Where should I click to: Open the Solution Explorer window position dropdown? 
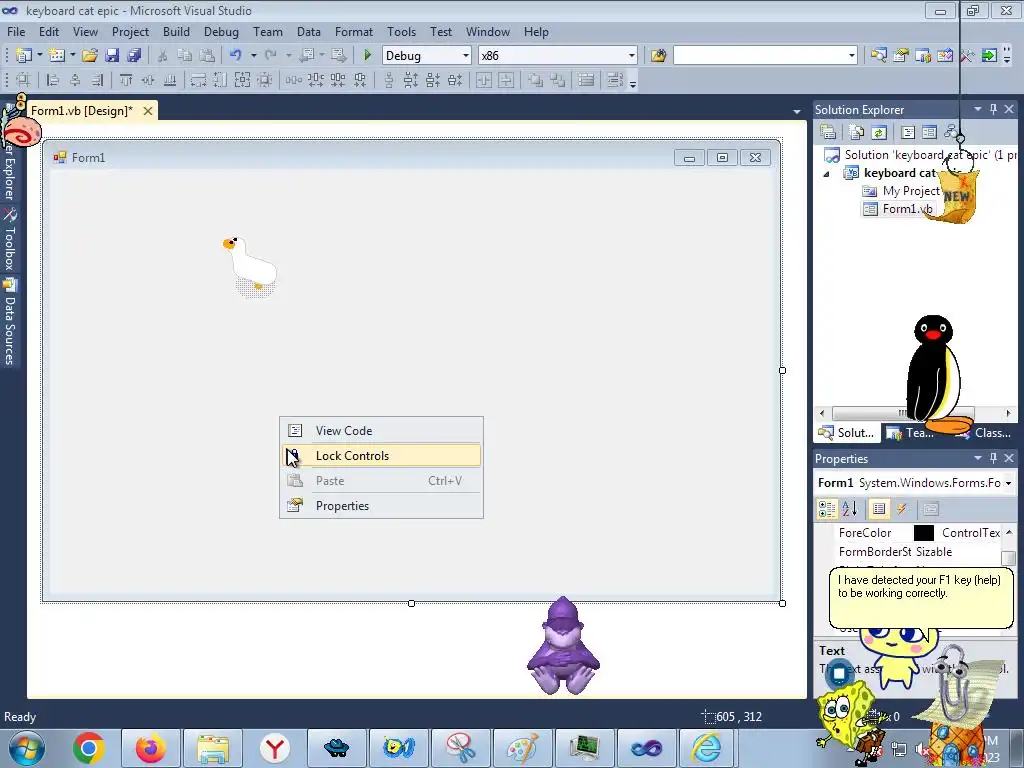click(x=978, y=110)
